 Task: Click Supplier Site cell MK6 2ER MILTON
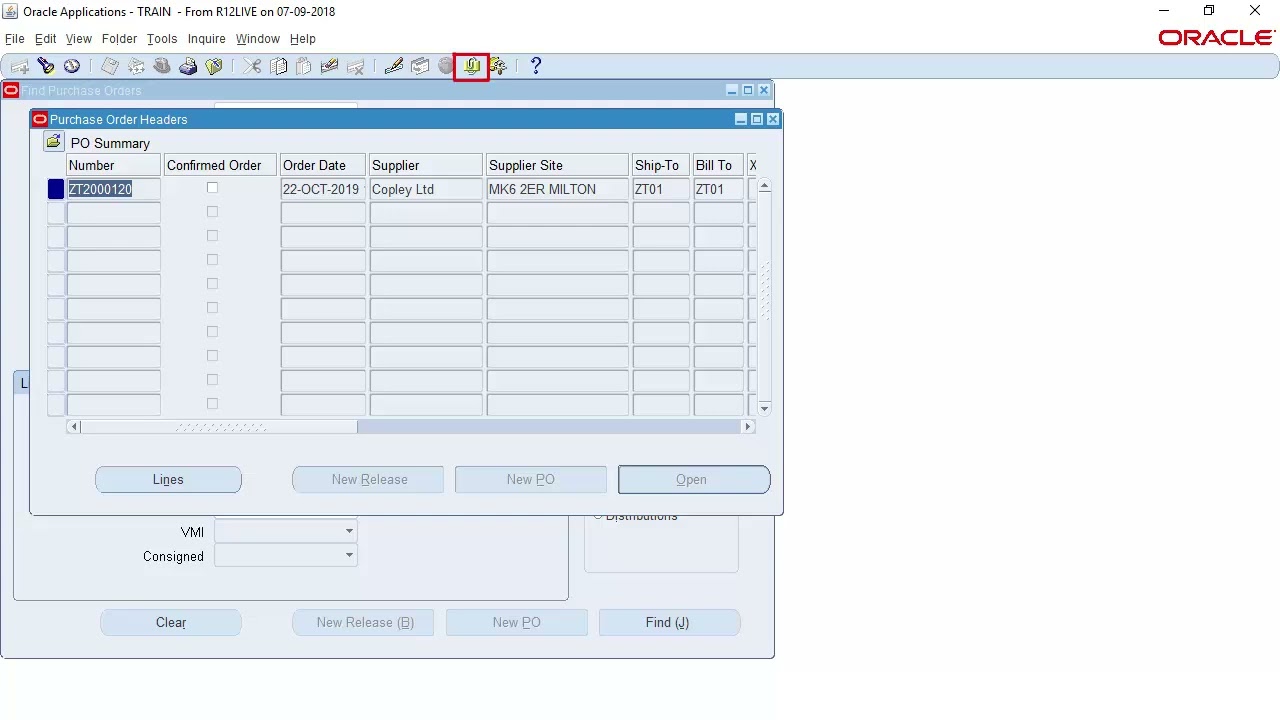557,189
